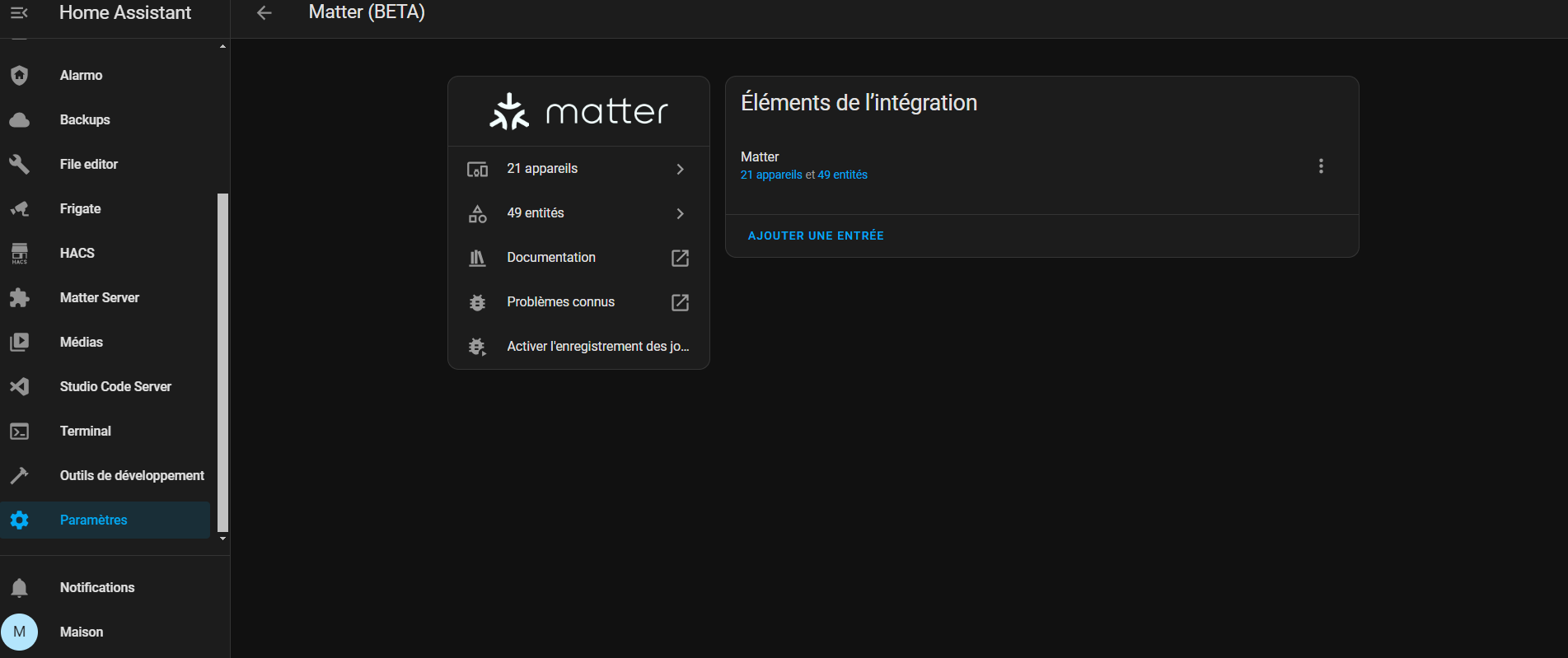The image size is (1568, 658).
Task: Click the Maison user avatar
Action: [x=19, y=632]
